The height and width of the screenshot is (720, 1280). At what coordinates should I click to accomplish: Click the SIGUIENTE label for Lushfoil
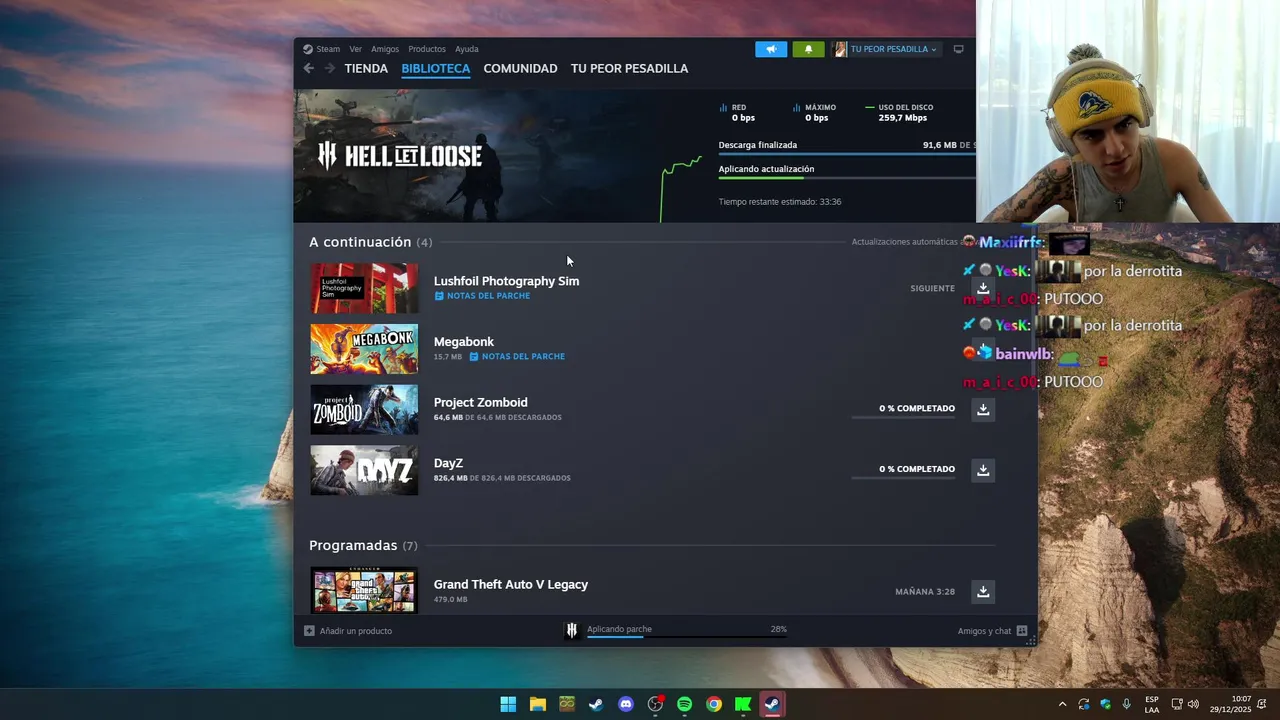point(932,288)
